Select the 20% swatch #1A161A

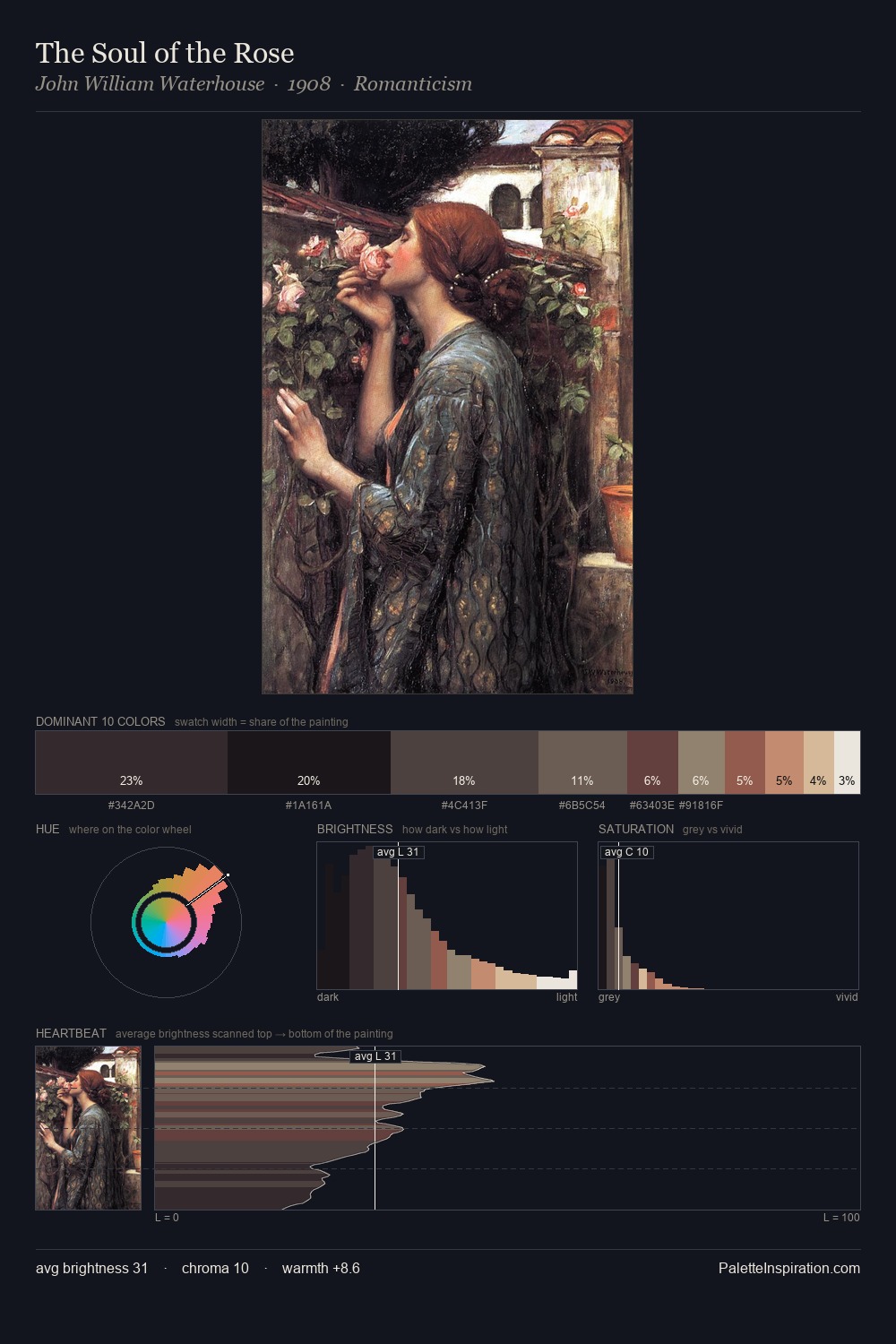pos(308,762)
